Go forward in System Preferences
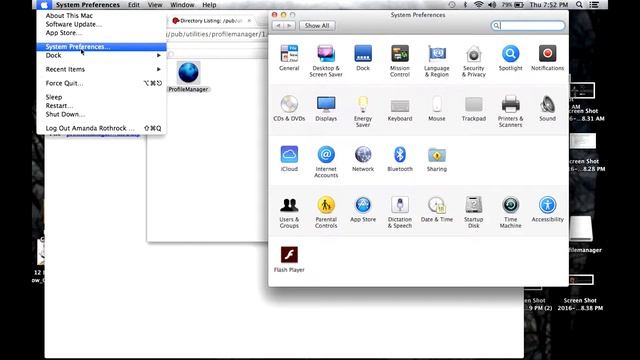640x360 pixels. [289, 25]
